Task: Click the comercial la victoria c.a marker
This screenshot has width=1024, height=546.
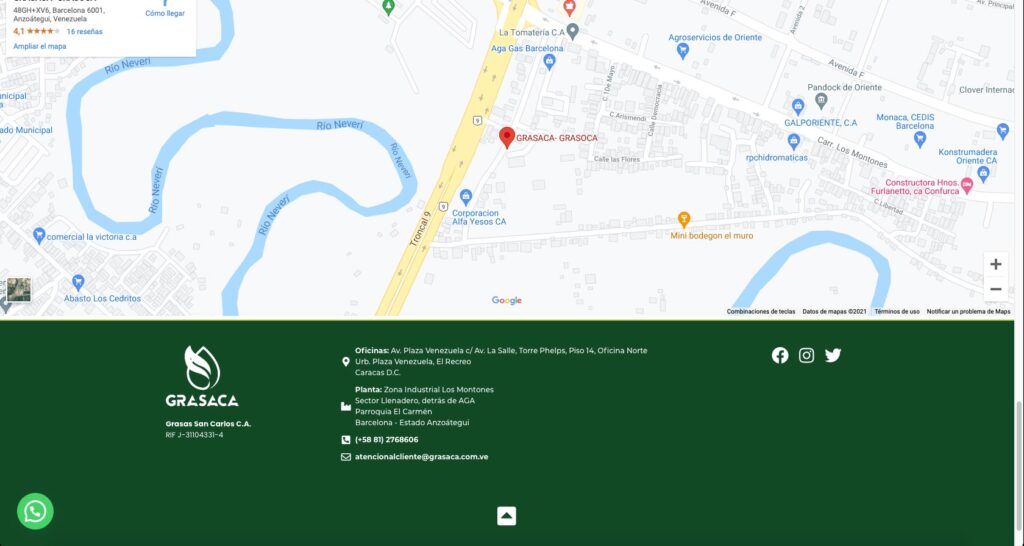Action: (39, 236)
